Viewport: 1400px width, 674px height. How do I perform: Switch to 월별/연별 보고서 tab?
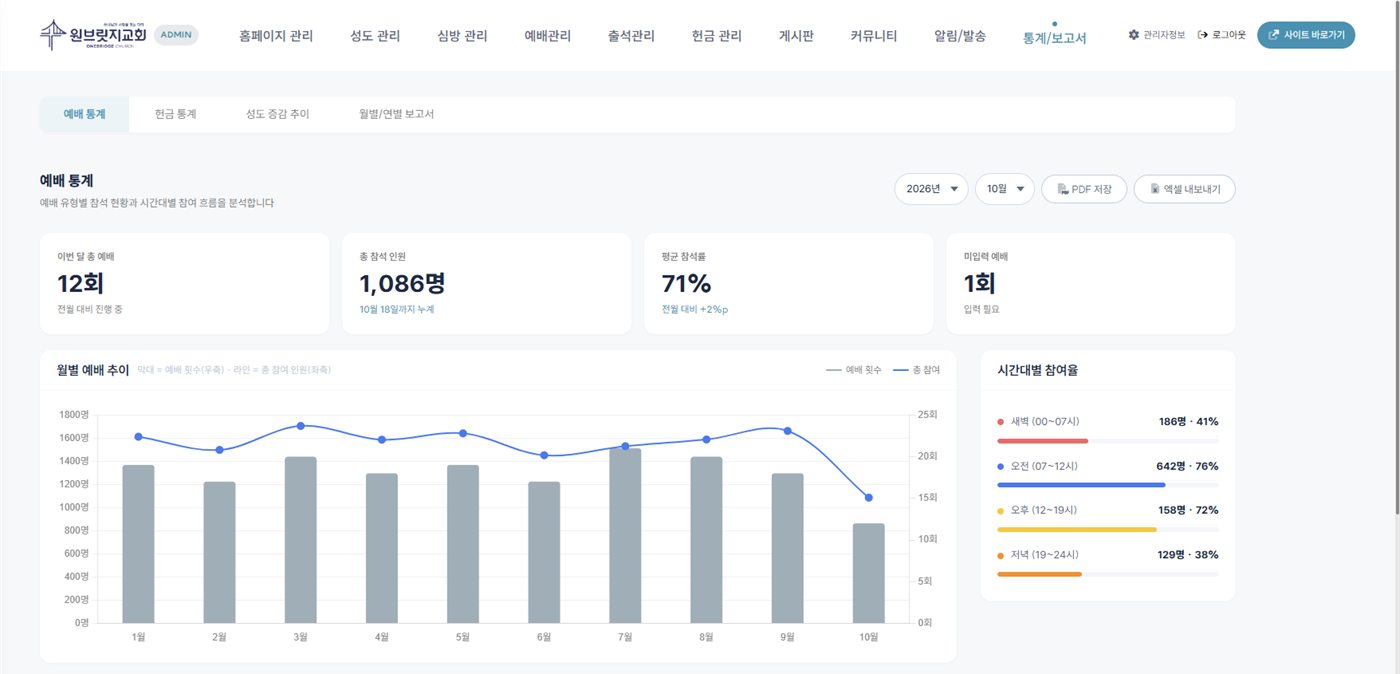[x=397, y=114]
